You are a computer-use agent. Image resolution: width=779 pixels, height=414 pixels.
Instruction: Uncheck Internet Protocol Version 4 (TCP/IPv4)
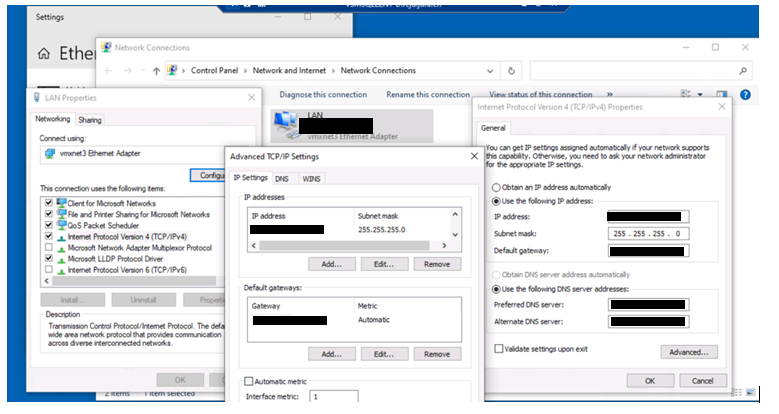49,236
